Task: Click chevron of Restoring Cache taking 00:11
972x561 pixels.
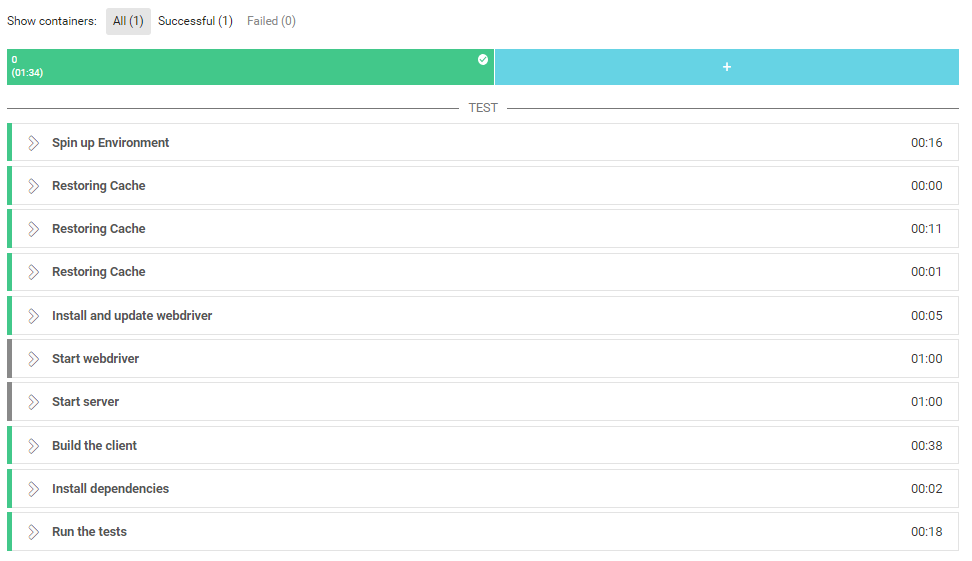Action: [33, 229]
